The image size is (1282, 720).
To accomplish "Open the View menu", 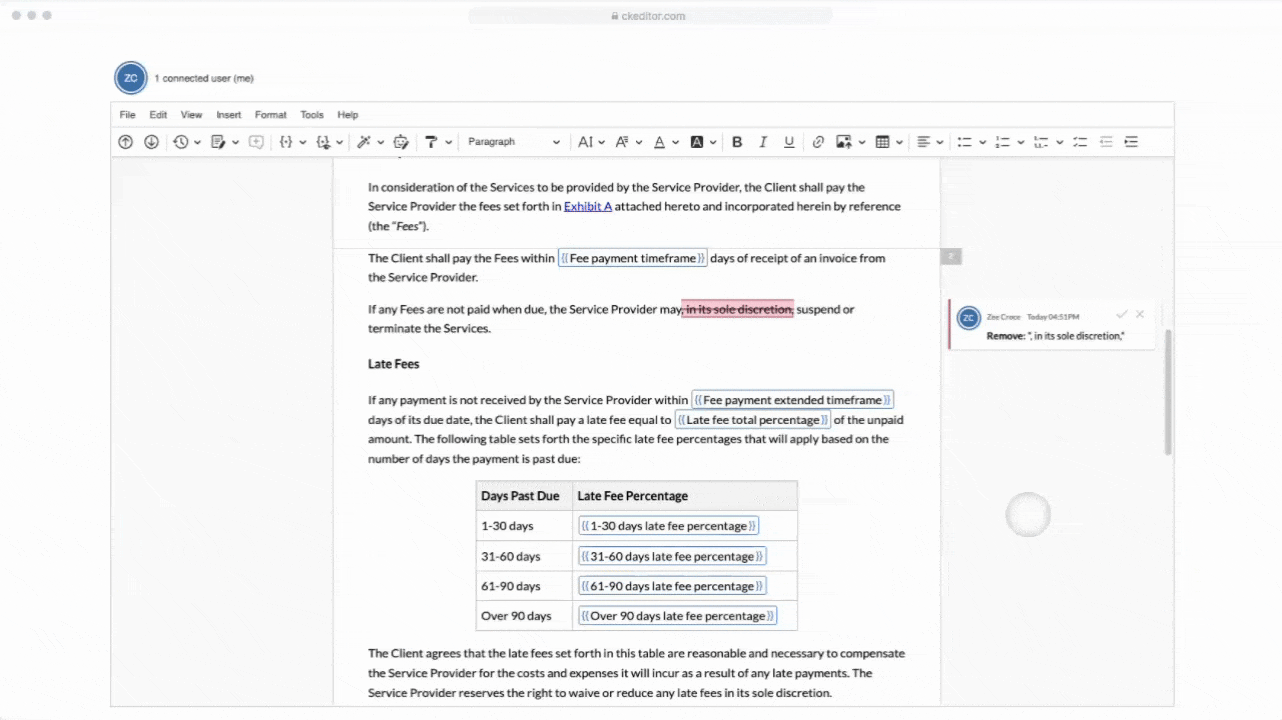I will pyautogui.click(x=191, y=115).
